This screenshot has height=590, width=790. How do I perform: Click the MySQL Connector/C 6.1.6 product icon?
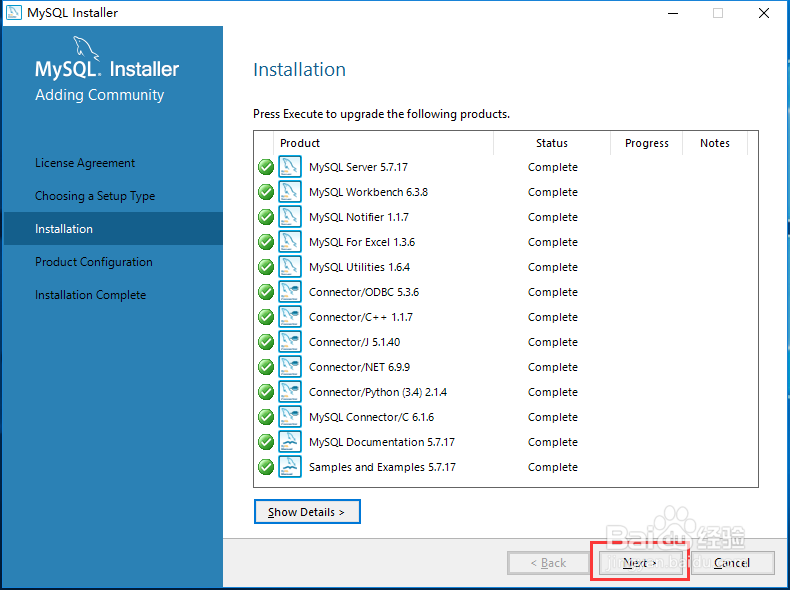pyautogui.click(x=290, y=417)
